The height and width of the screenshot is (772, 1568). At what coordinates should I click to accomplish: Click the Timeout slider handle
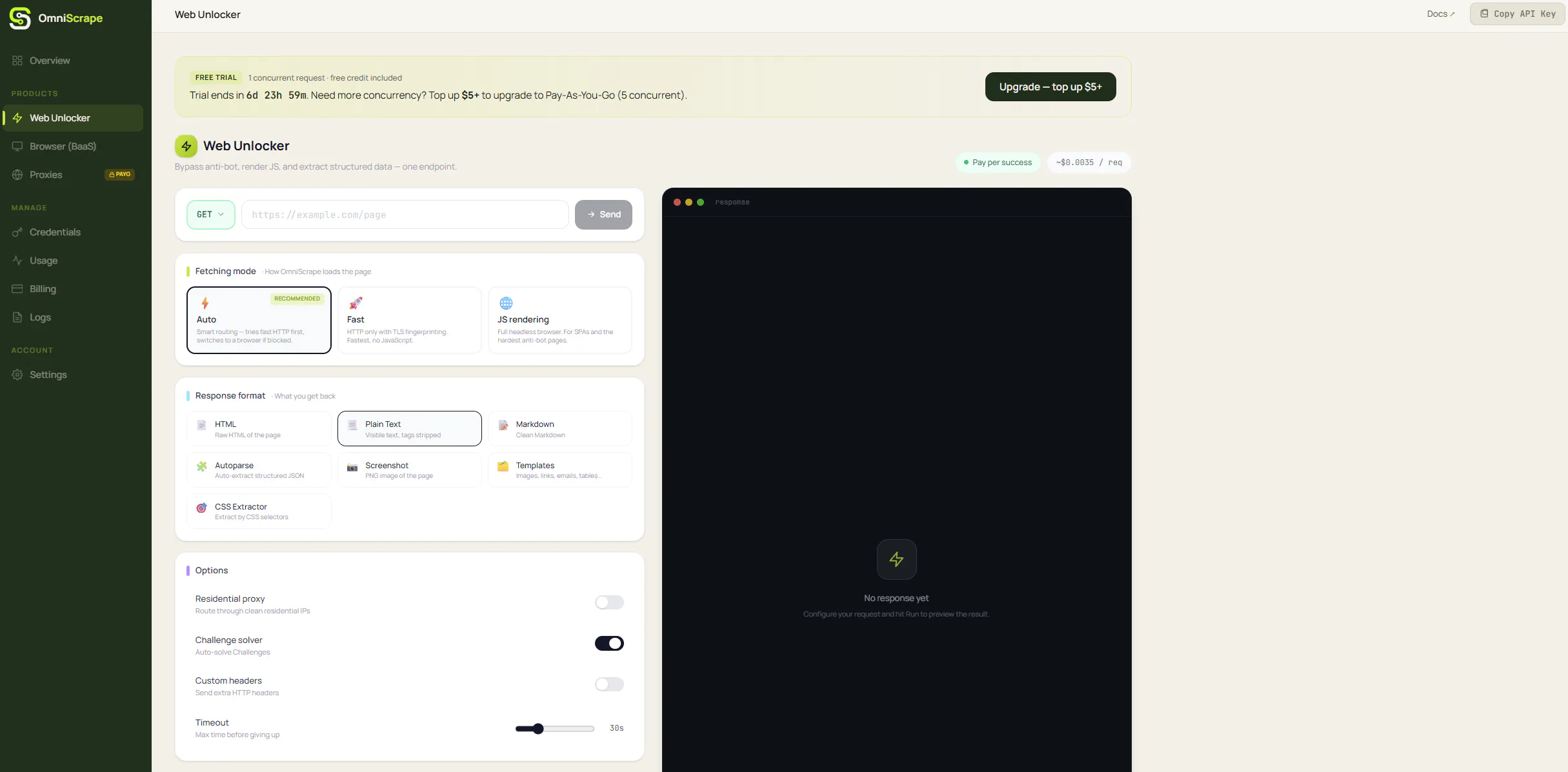pos(538,729)
